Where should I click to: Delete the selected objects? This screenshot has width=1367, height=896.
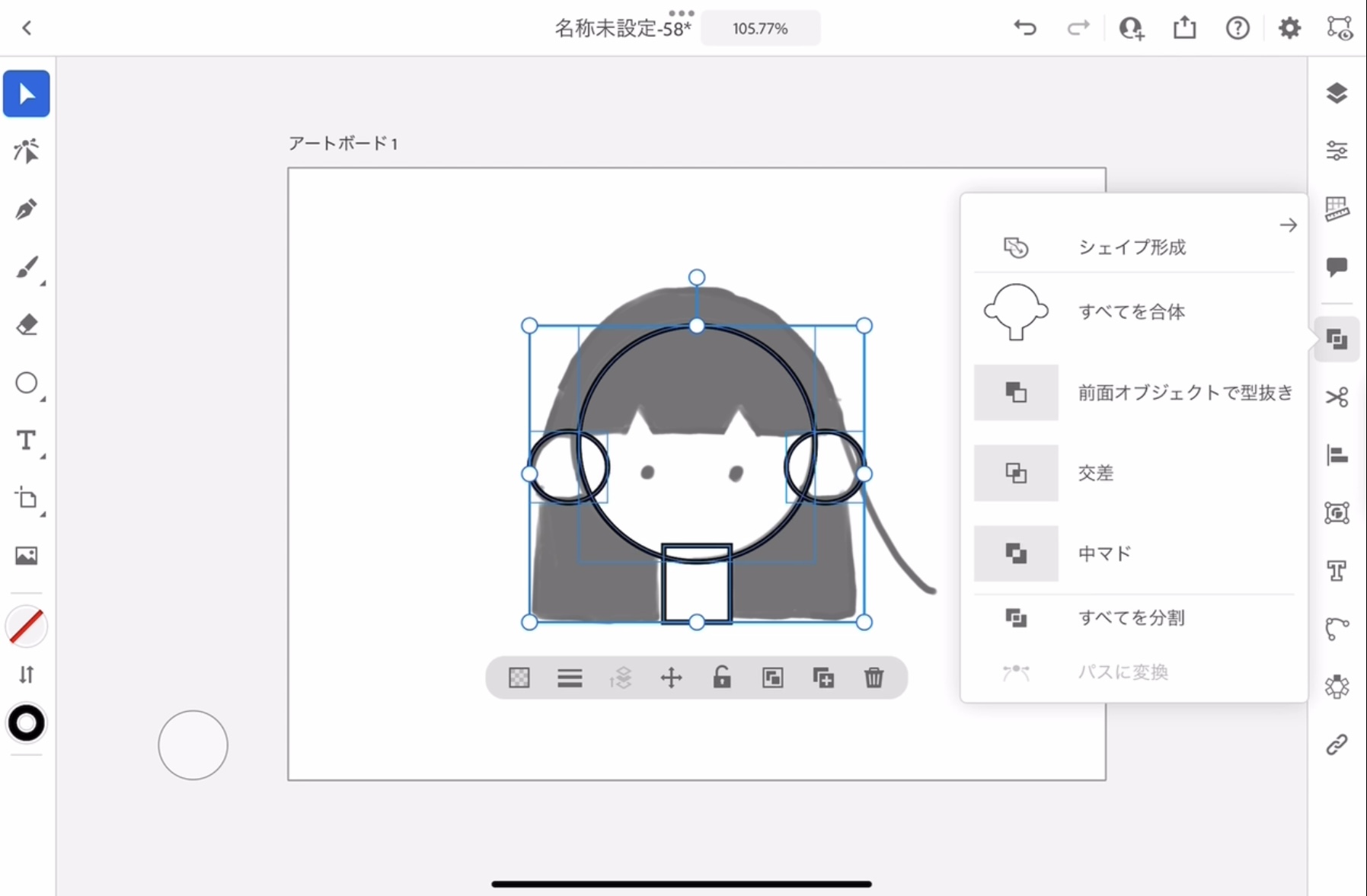pyautogui.click(x=874, y=678)
